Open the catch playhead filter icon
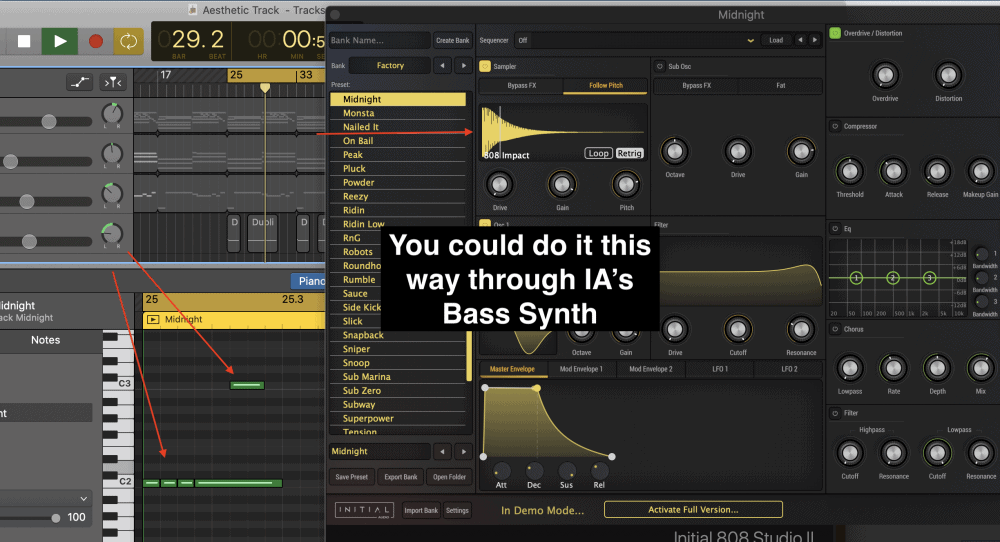Screen dimensions: 1000x542 113,82
